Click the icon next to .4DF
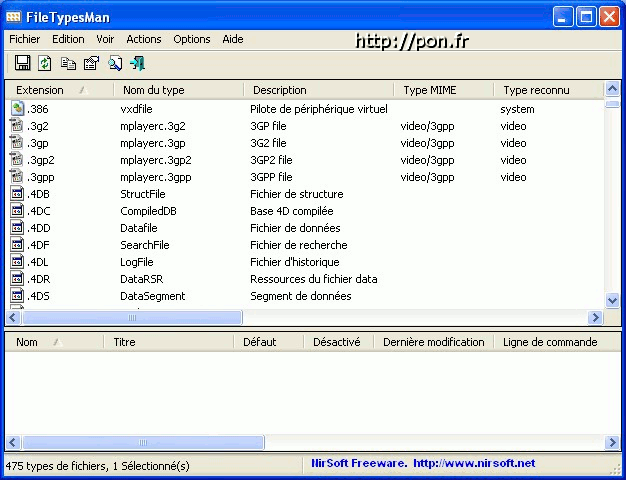The width and height of the screenshot is (626, 480). coord(17,244)
